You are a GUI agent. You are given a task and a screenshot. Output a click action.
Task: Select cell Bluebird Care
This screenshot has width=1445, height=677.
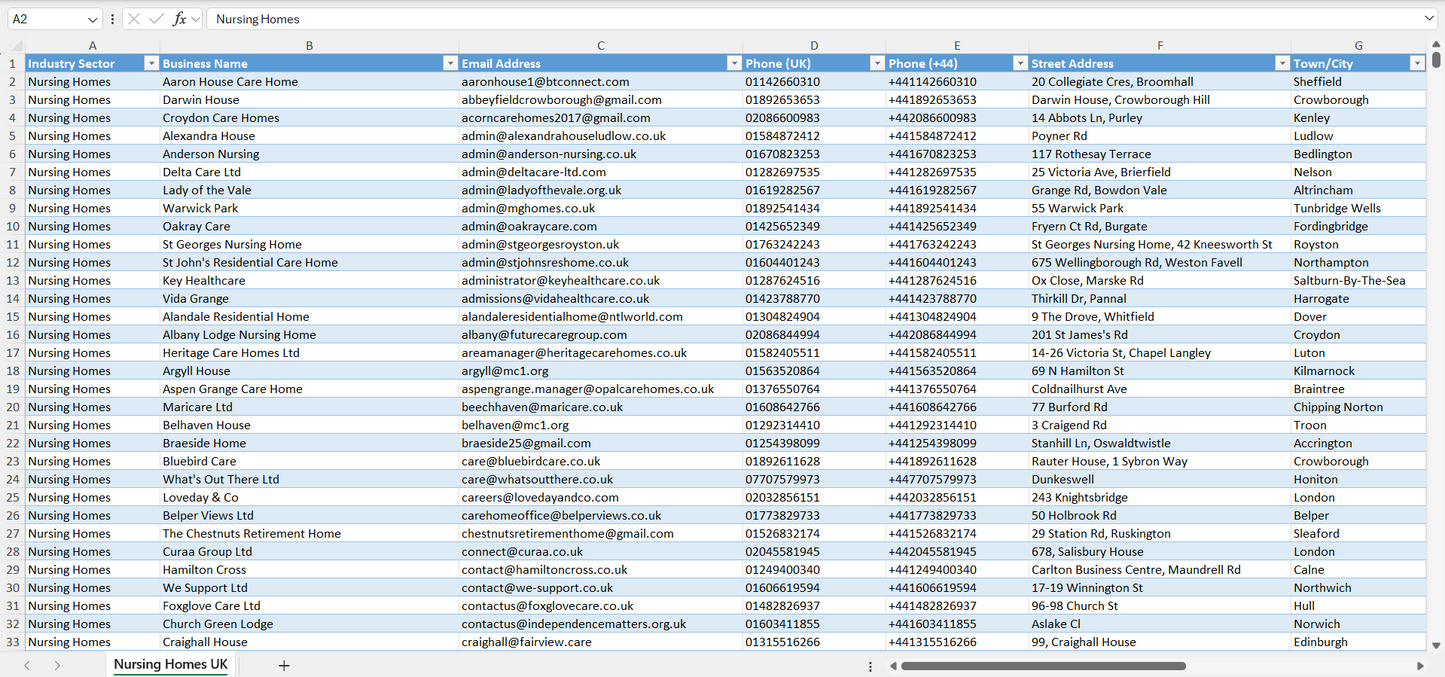[309, 461]
